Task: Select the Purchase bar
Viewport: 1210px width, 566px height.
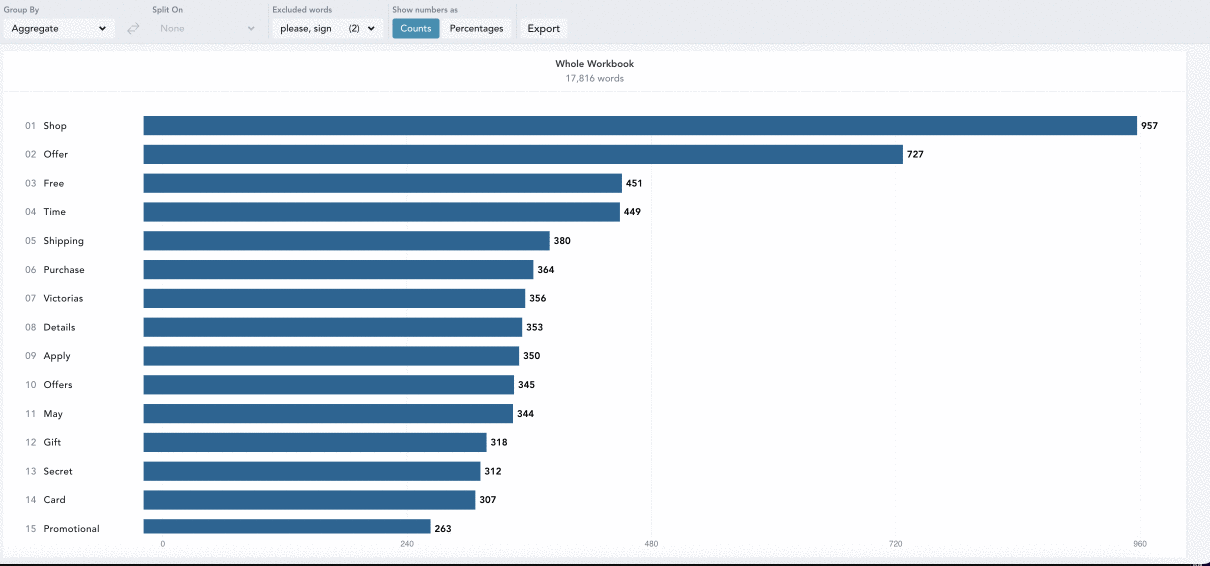Action: (x=338, y=270)
